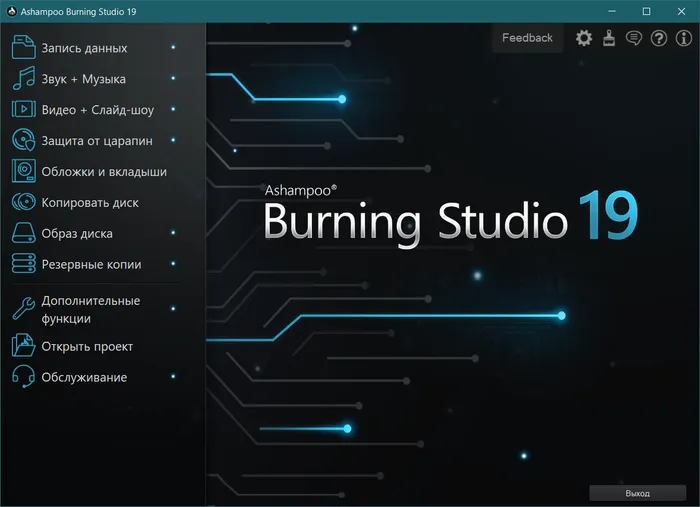Click the Выход button

click(x=638, y=493)
